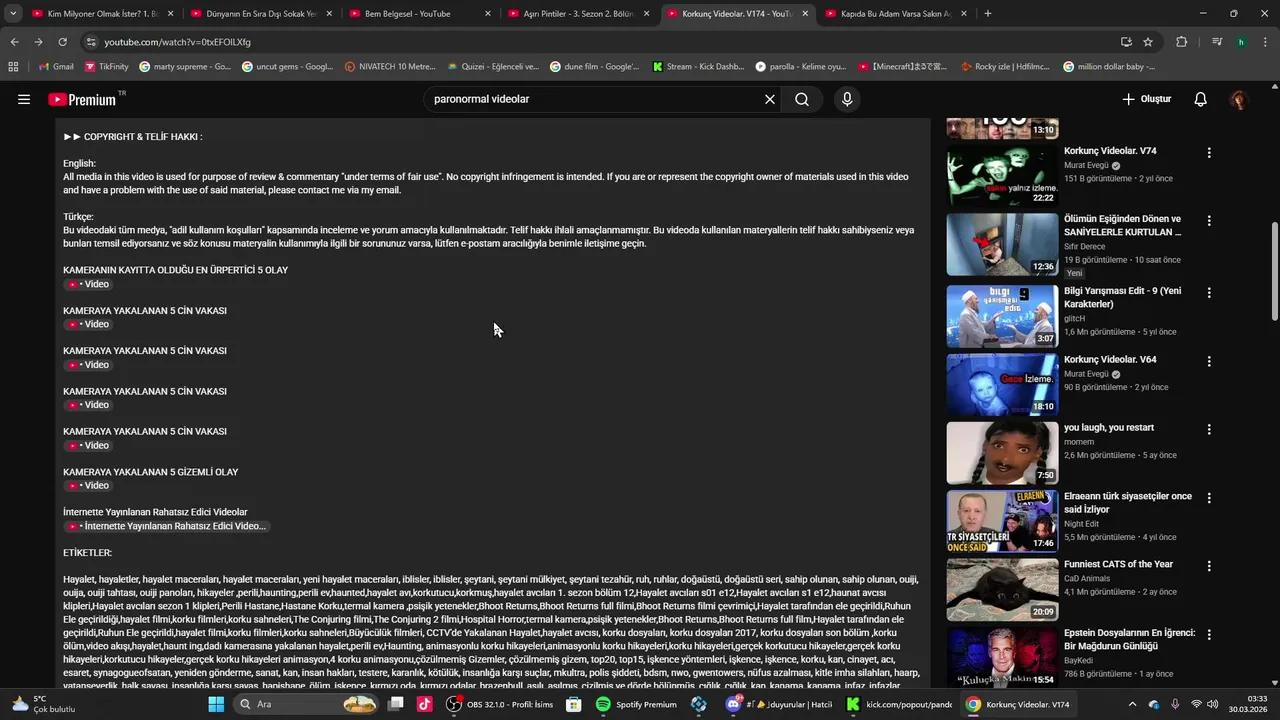
Task: Click the youtube.com address bar URL
Action: pyautogui.click(x=177, y=42)
